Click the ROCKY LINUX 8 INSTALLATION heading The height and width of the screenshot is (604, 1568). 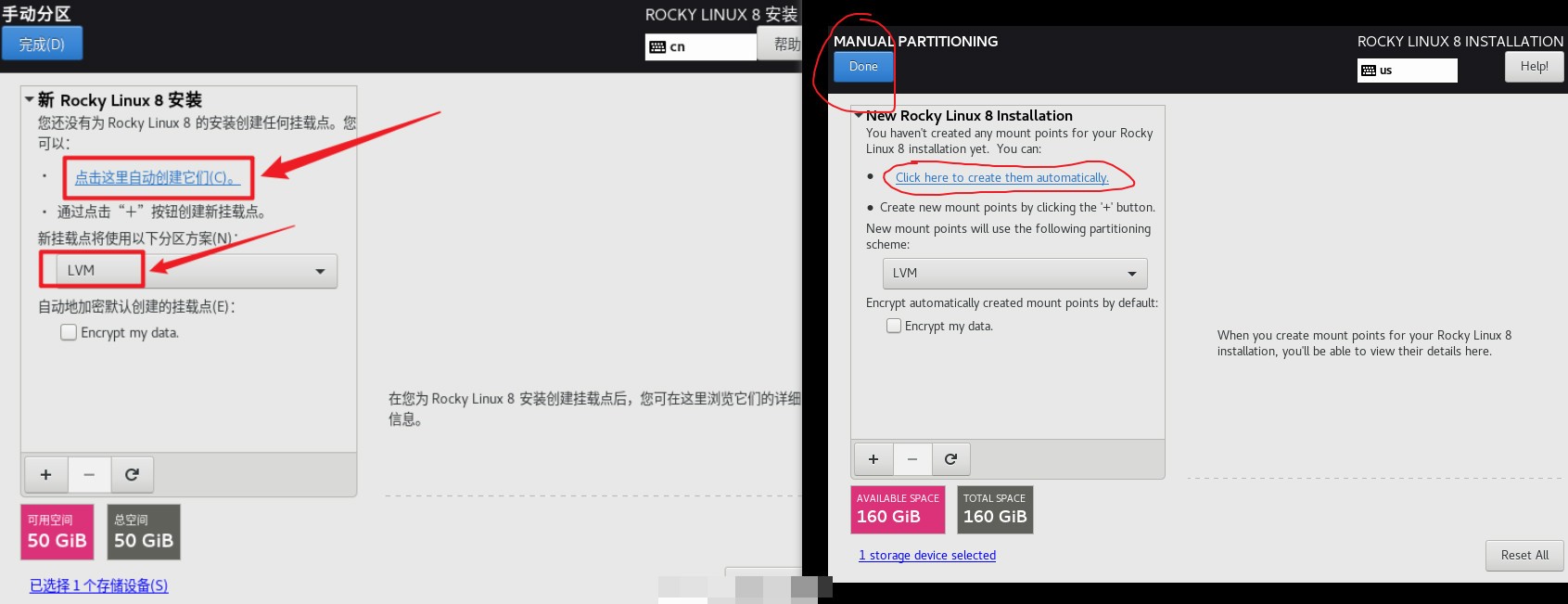click(1460, 42)
